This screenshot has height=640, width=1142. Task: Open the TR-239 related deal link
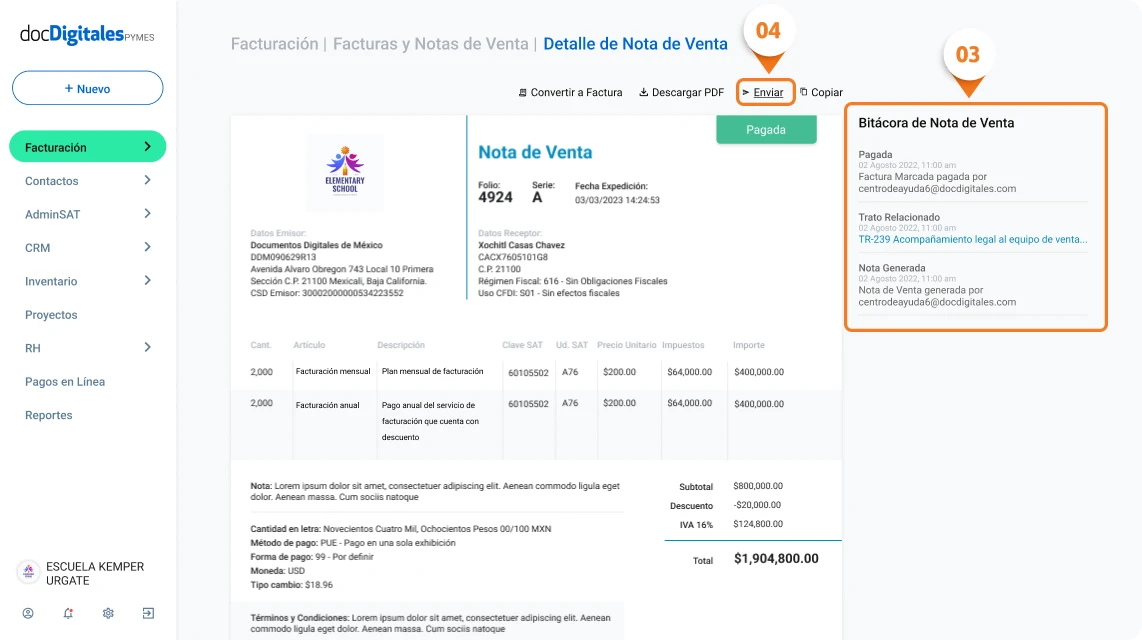[x=972, y=240]
